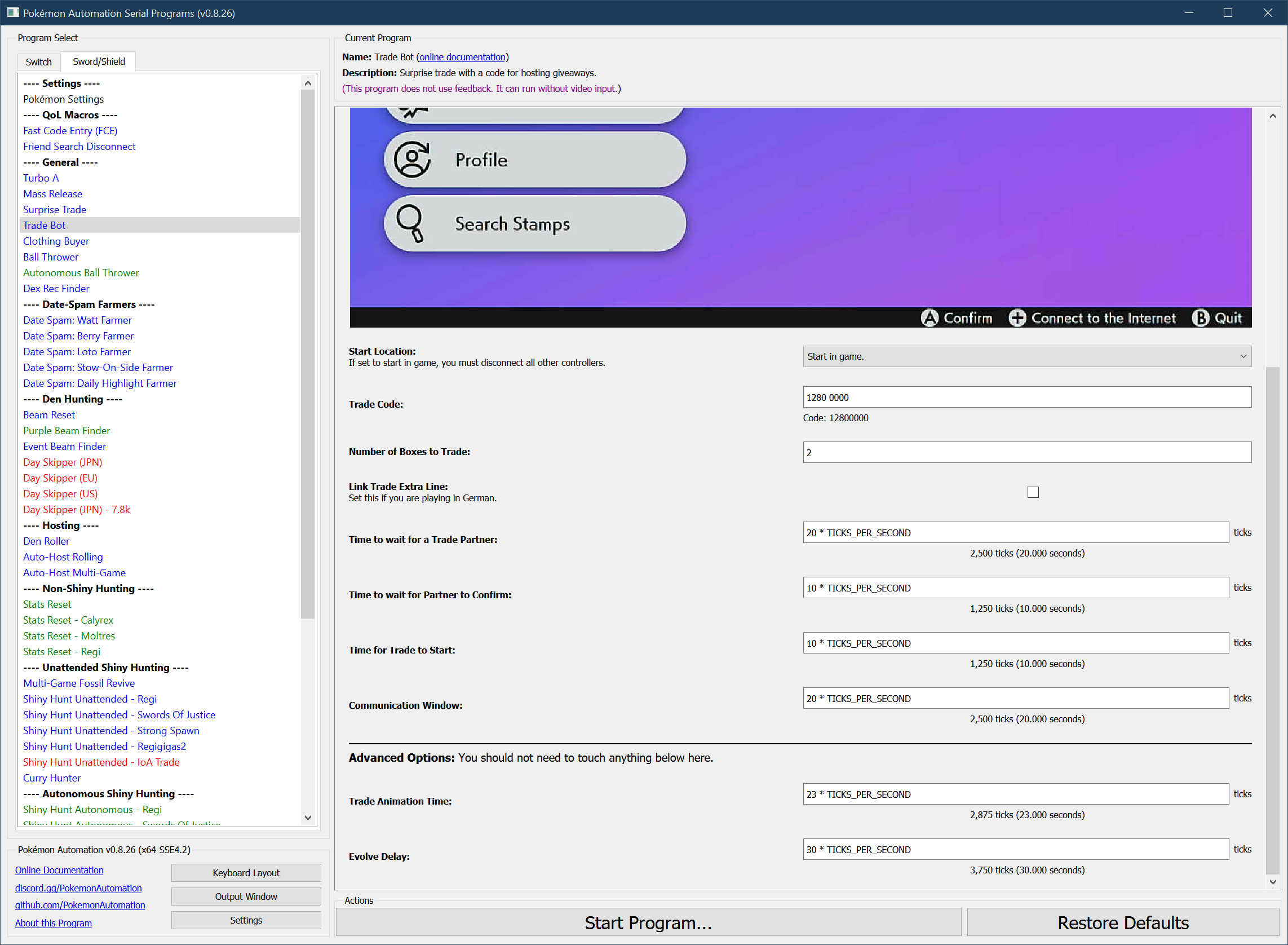Click the Trade Code input field
The width and height of the screenshot is (1288, 945).
point(1026,398)
